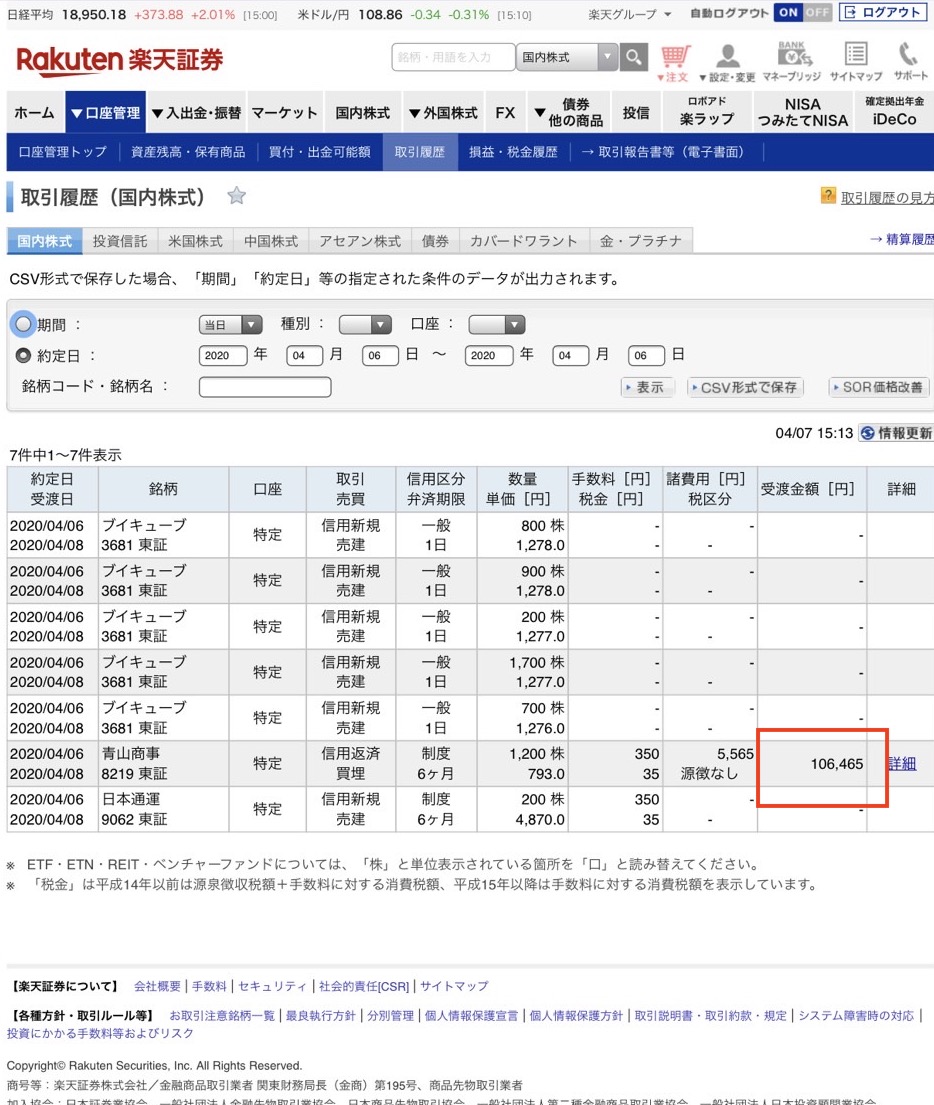
Task: Click the shopping cart 注文 icon
Action: pyautogui.click(x=674, y=57)
